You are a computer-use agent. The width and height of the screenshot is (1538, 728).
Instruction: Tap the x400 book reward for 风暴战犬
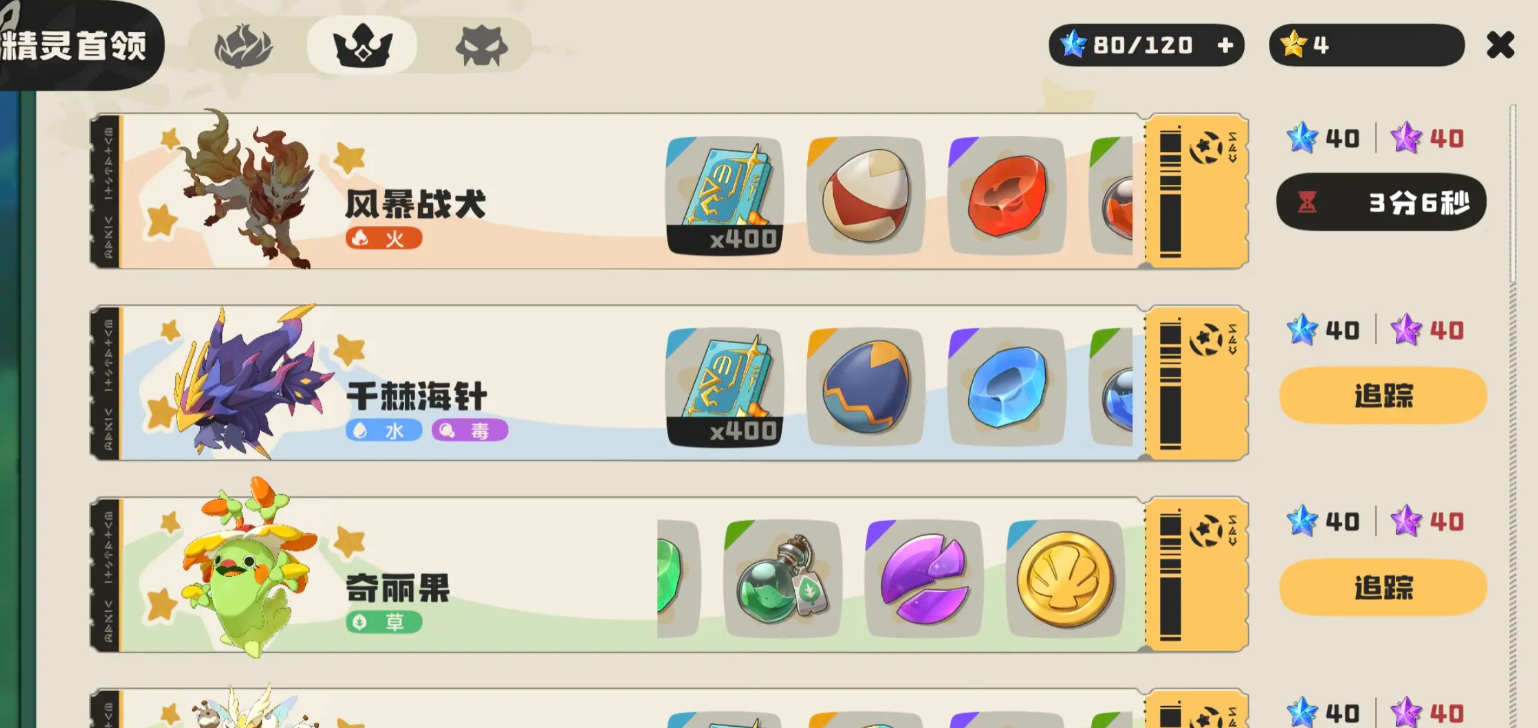coord(725,196)
